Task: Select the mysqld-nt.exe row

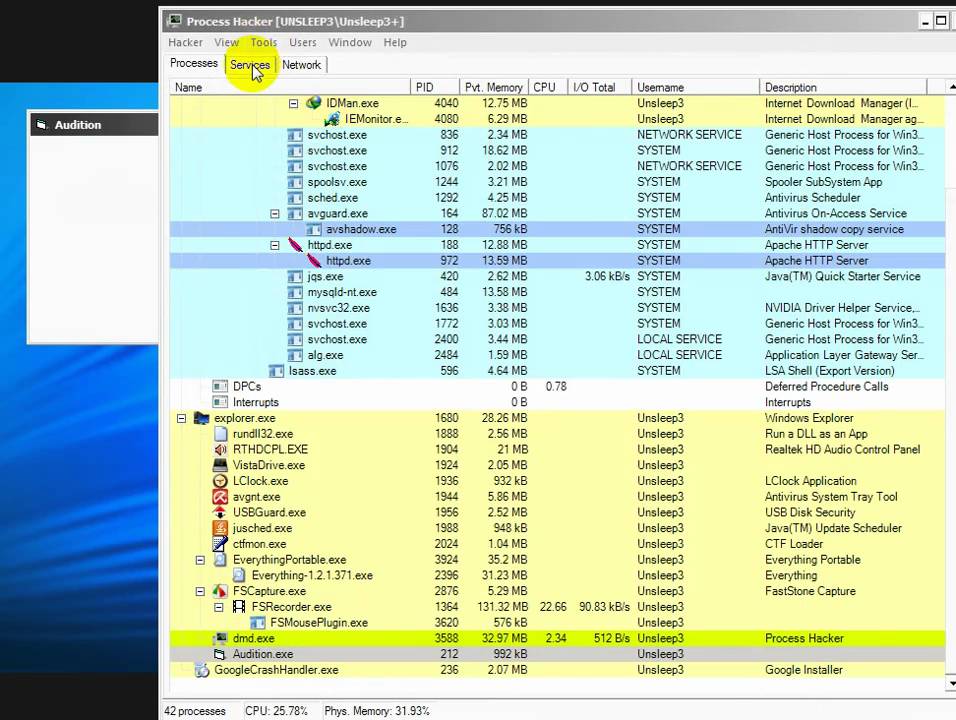Action: pyautogui.click(x=557, y=292)
